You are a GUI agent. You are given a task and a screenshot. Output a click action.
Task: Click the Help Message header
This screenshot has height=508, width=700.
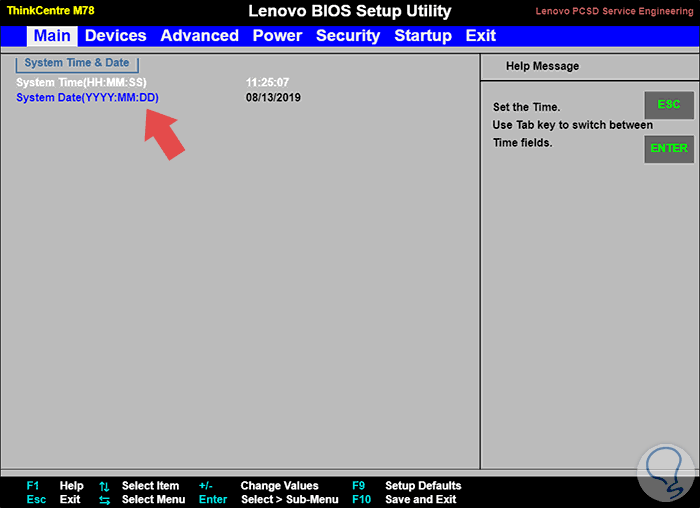(x=542, y=66)
